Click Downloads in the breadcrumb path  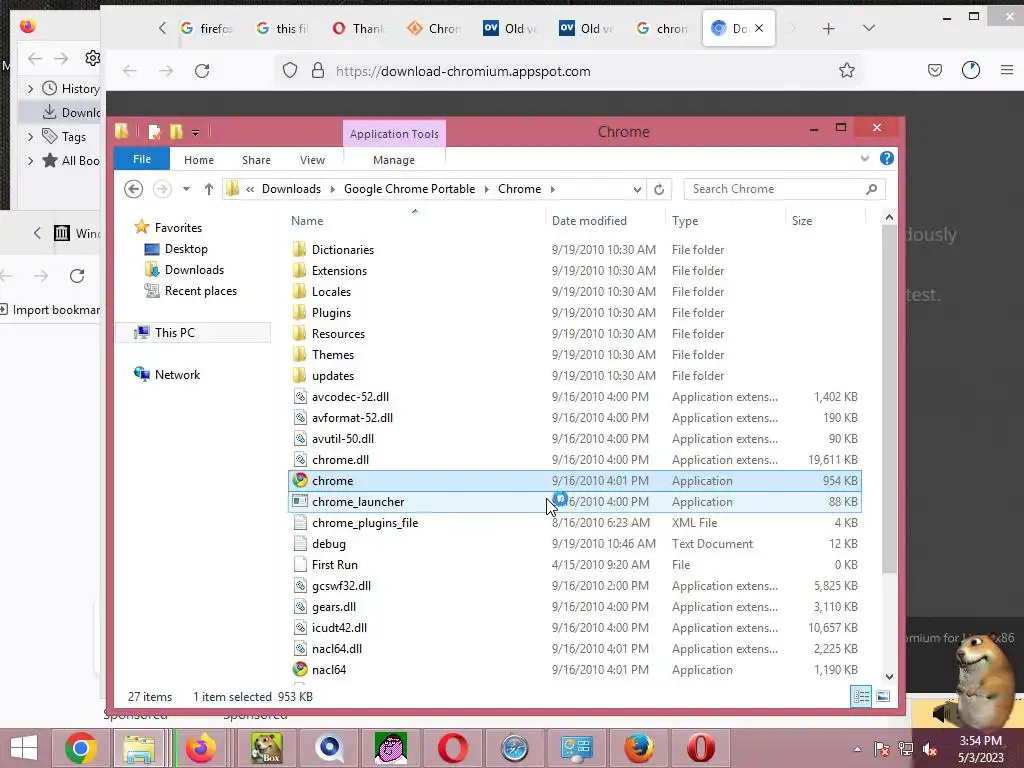(x=291, y=189)
